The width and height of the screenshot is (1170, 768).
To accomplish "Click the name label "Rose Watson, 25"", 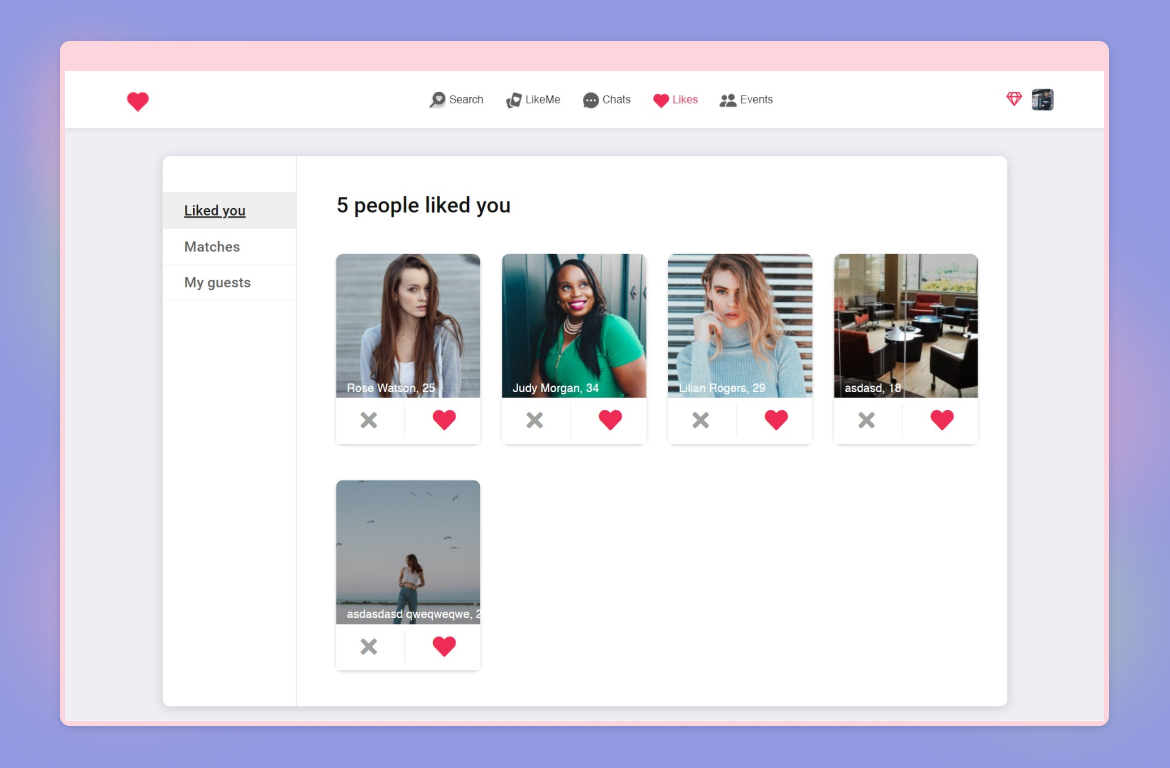I will click(x=391, y=388).
